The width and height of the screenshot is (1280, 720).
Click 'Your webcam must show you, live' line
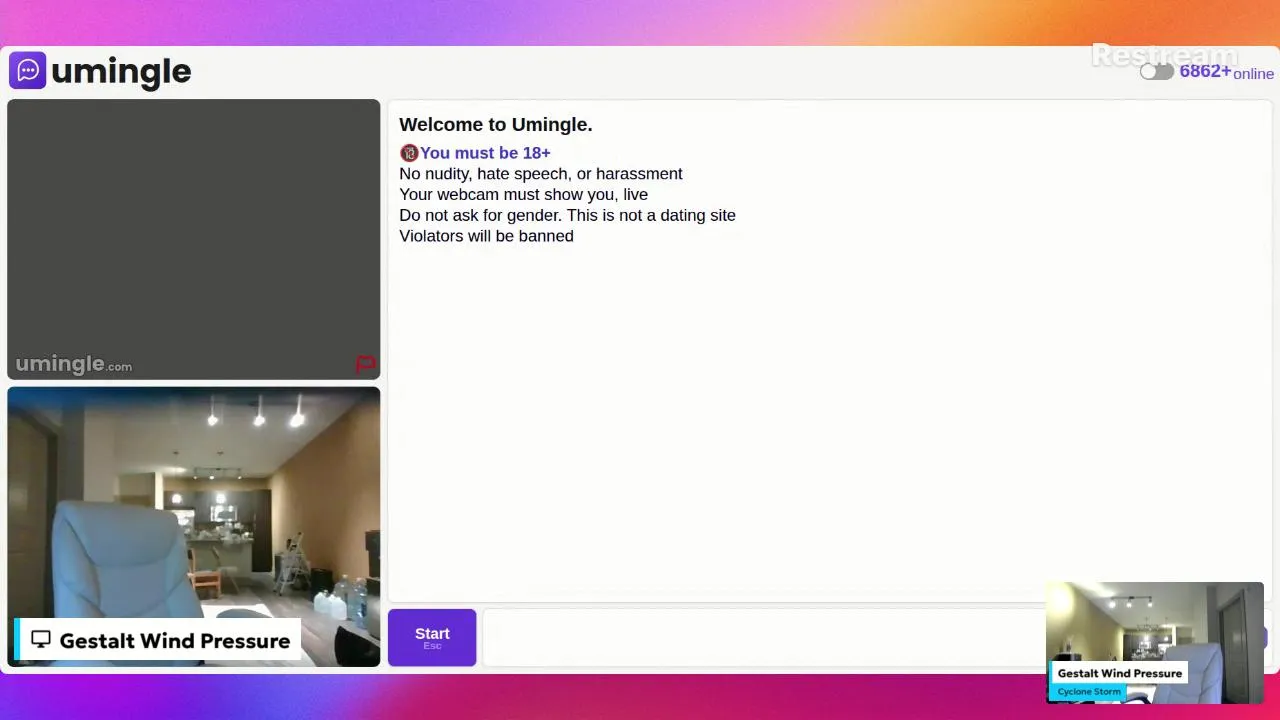(x=523, y=195)
